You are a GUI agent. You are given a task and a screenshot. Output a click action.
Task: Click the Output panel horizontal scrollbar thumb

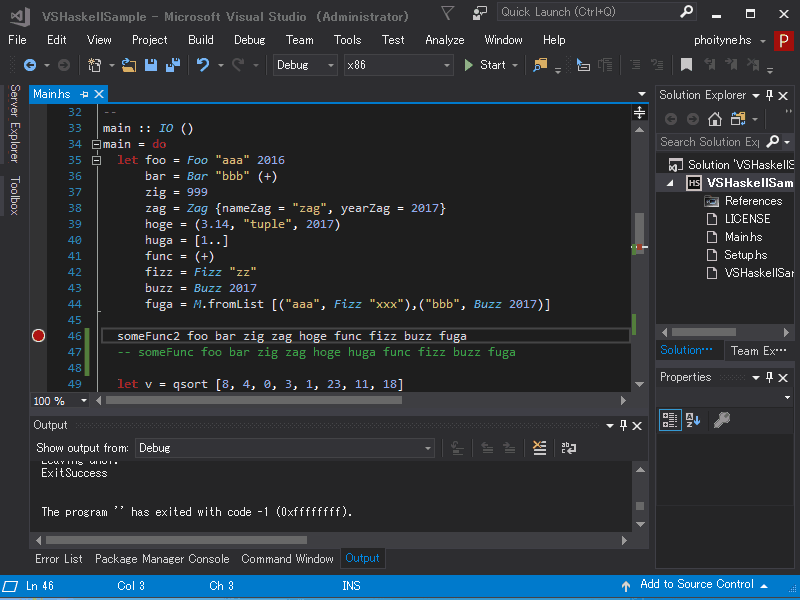click(x=177, y=540)
